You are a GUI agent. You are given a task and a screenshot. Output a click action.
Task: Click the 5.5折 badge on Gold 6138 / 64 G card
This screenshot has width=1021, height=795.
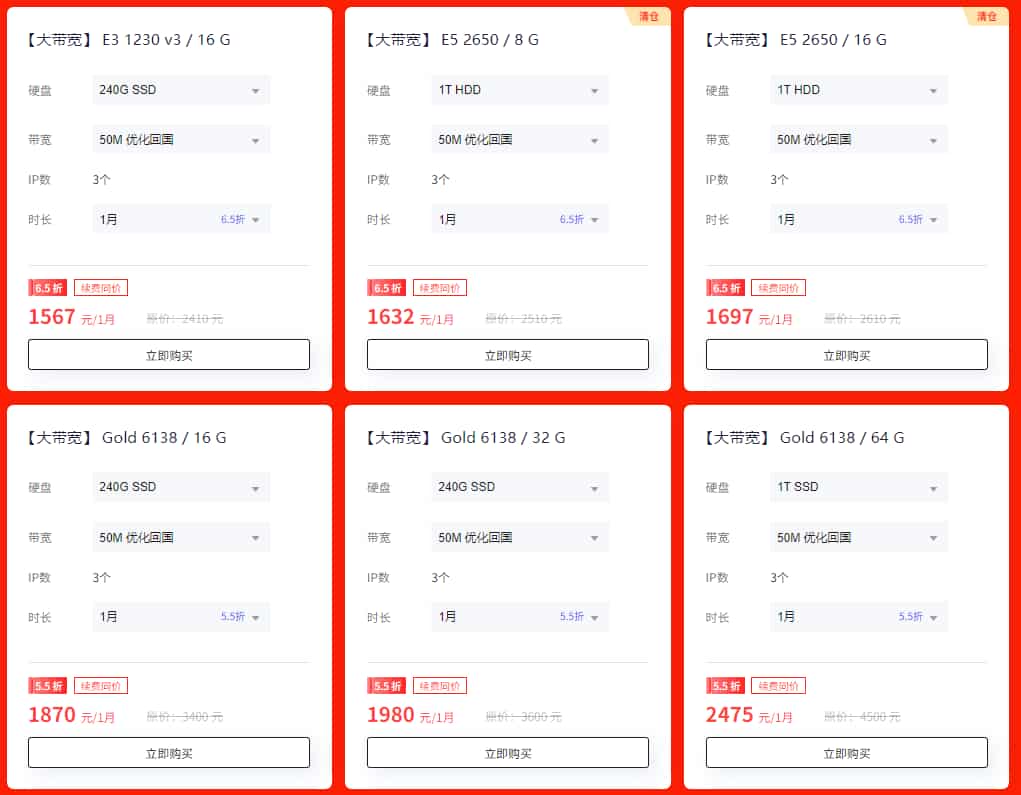pos(725,686)
